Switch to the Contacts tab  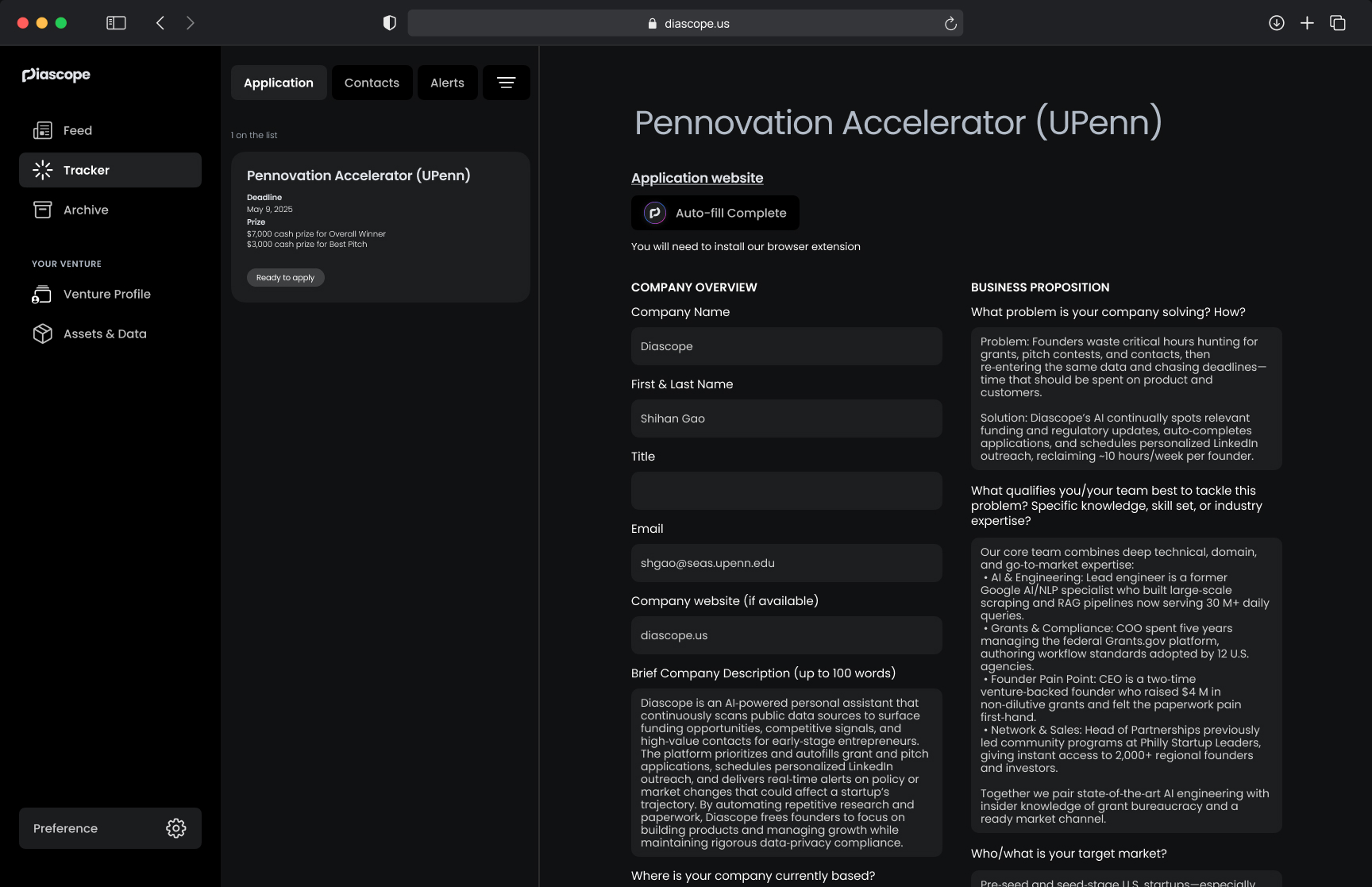tap(372, 83)
